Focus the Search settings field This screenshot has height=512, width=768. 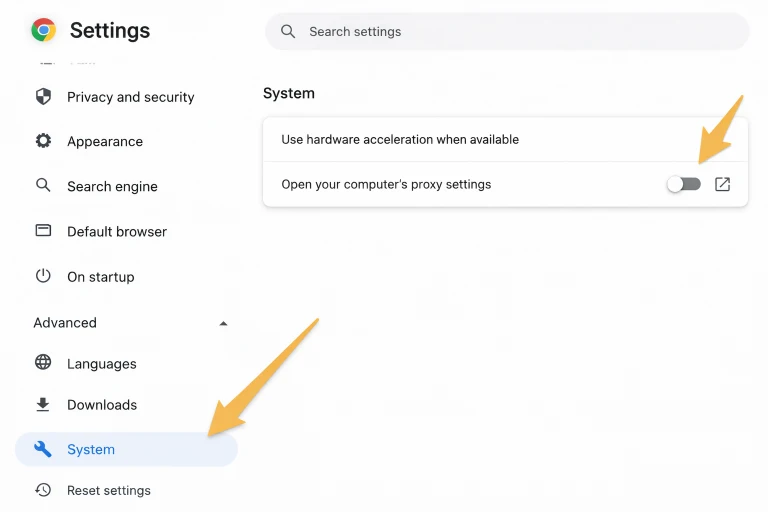point(520,31)
